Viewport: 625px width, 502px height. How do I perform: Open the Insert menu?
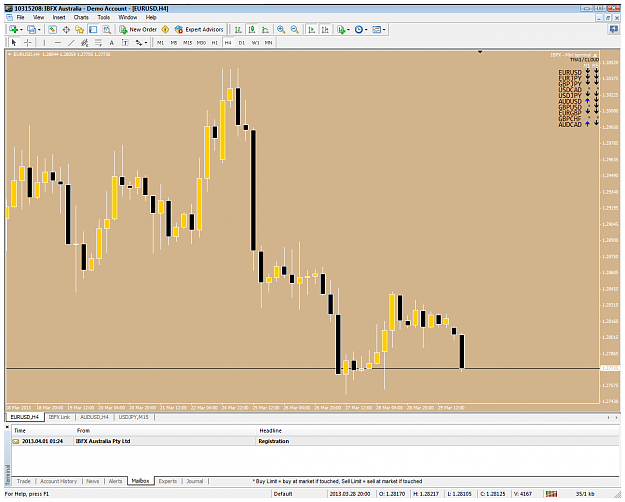(x=59, y=17)
